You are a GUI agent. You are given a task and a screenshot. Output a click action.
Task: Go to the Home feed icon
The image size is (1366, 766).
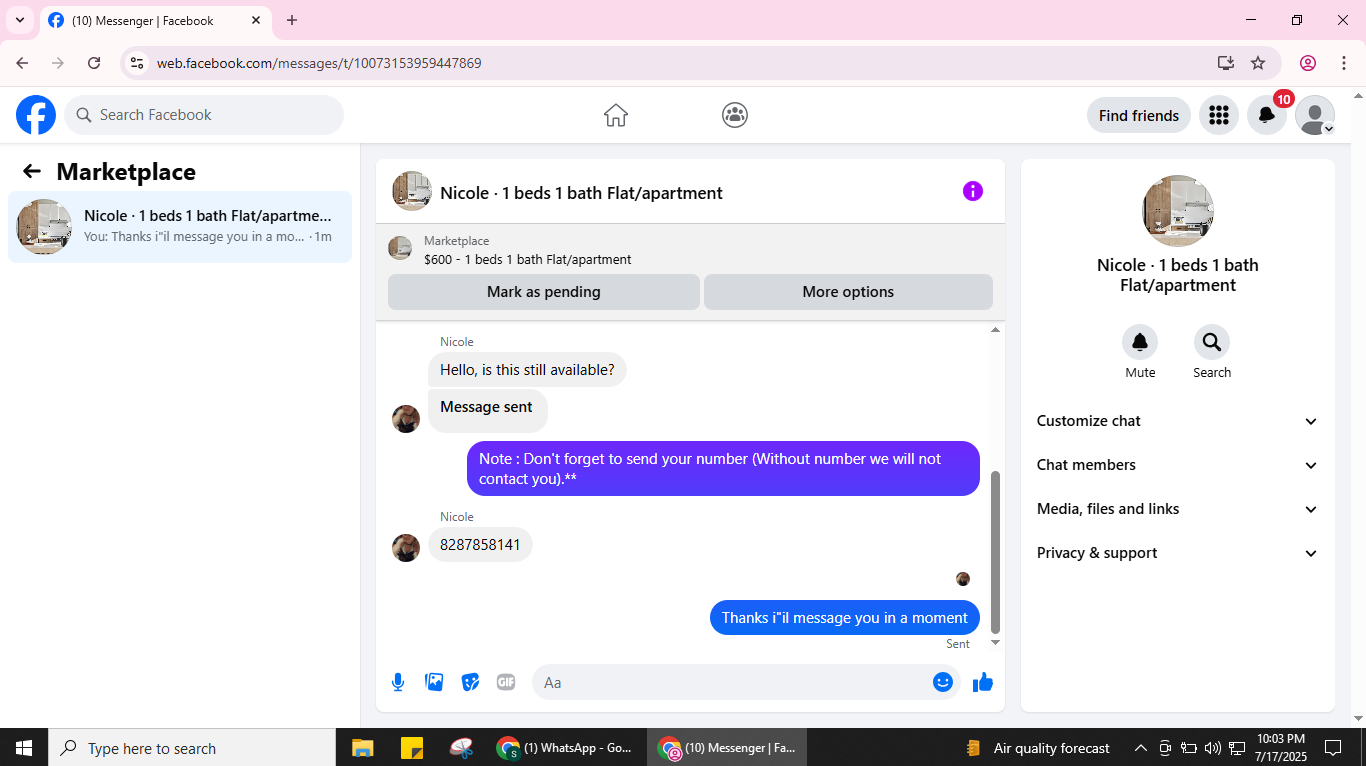(616, 115)
